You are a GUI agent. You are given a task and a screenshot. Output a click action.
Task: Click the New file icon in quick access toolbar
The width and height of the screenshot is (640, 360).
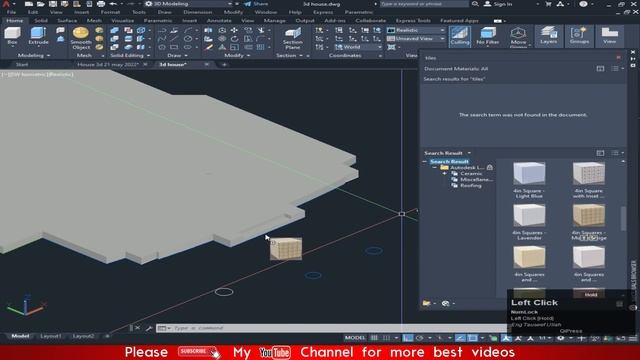click(x=29, y=4)
